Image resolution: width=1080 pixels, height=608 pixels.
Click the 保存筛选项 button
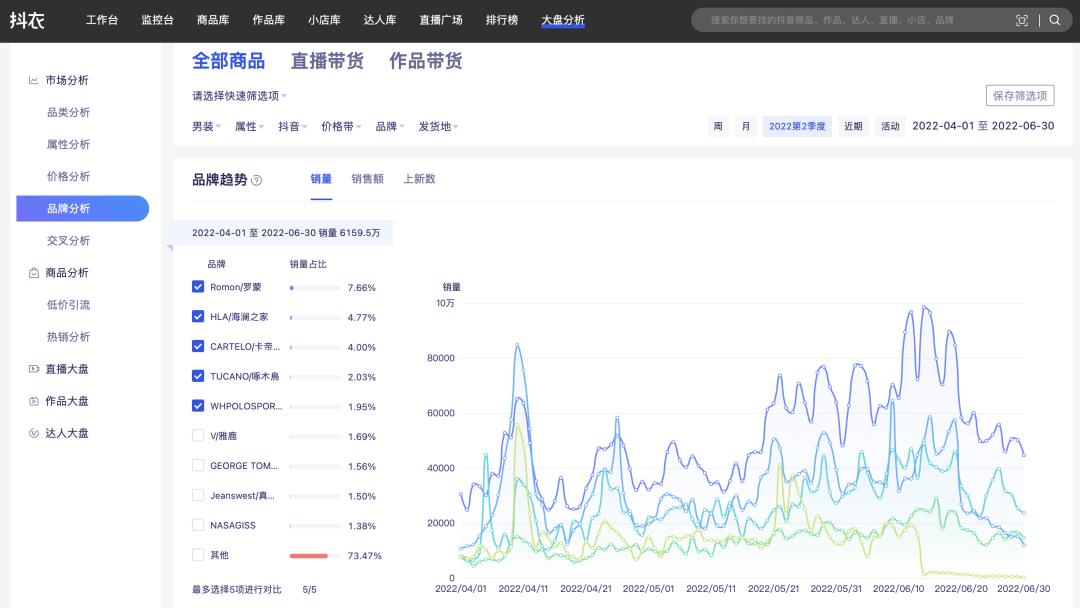1020,96
